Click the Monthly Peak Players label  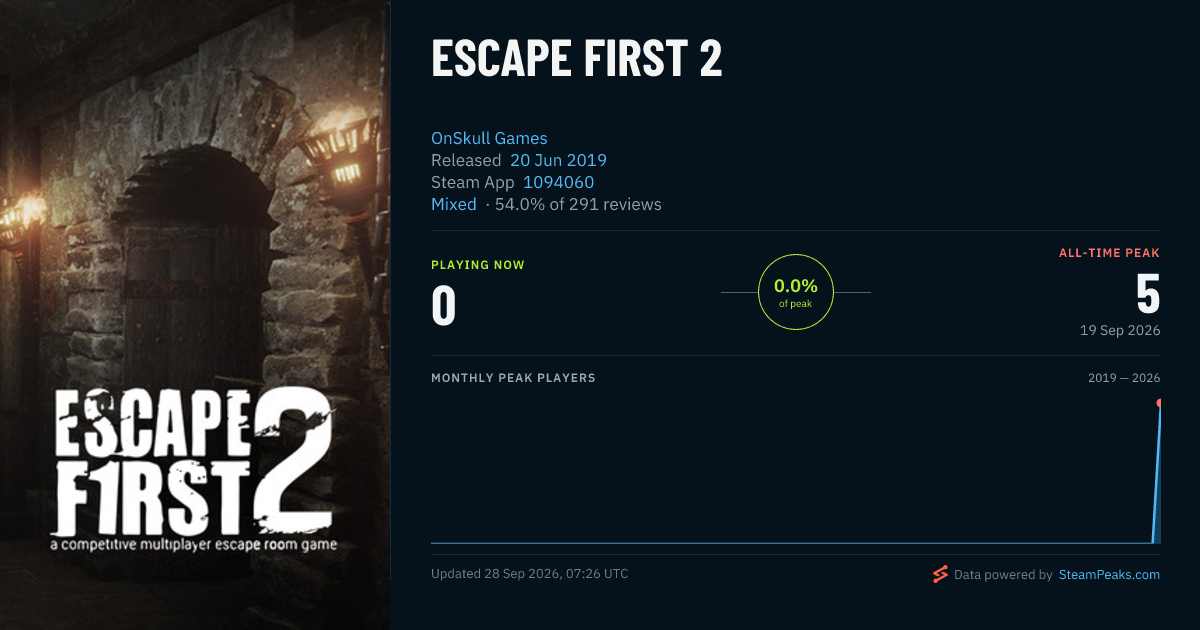513,378
